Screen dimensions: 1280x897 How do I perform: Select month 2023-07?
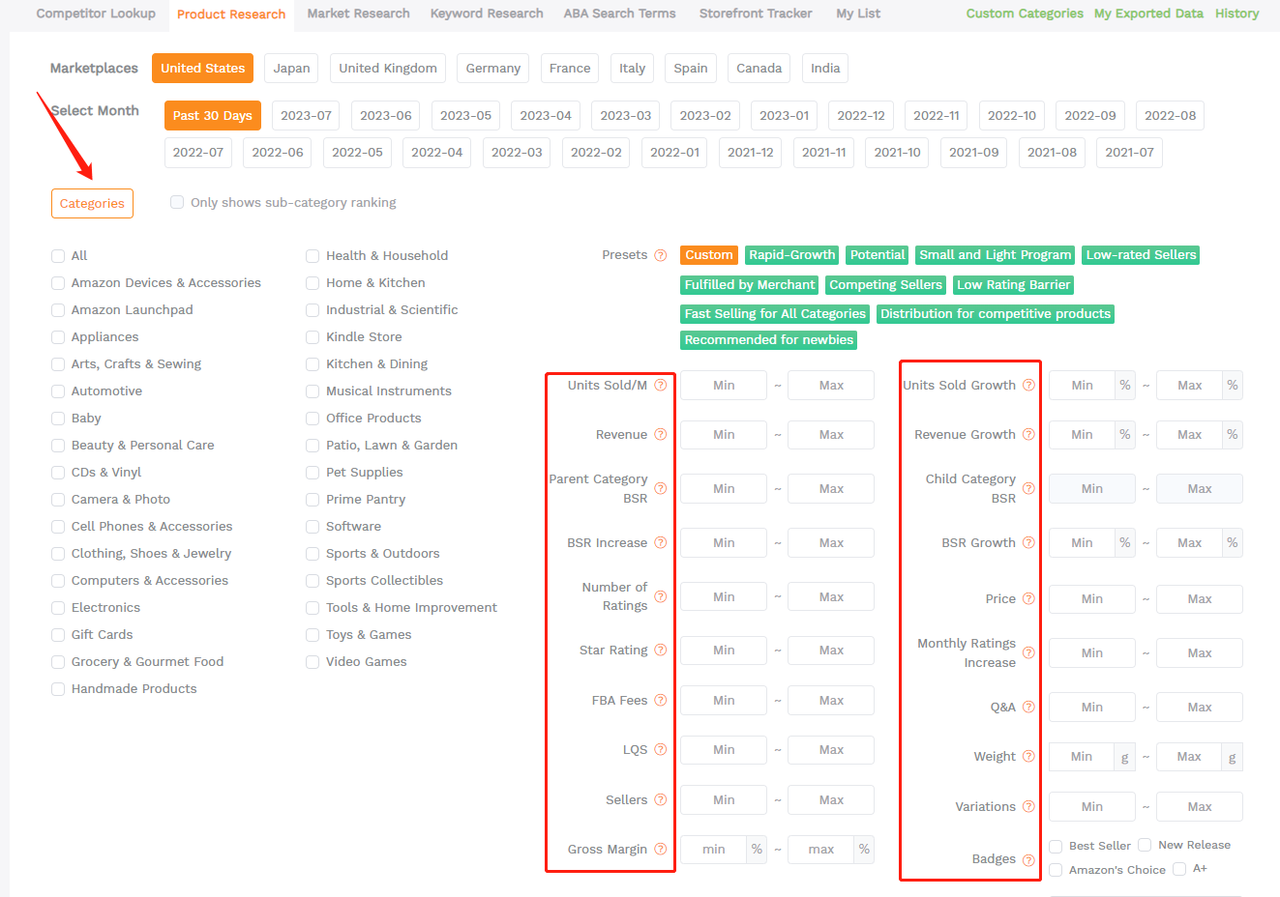point(306,115)
